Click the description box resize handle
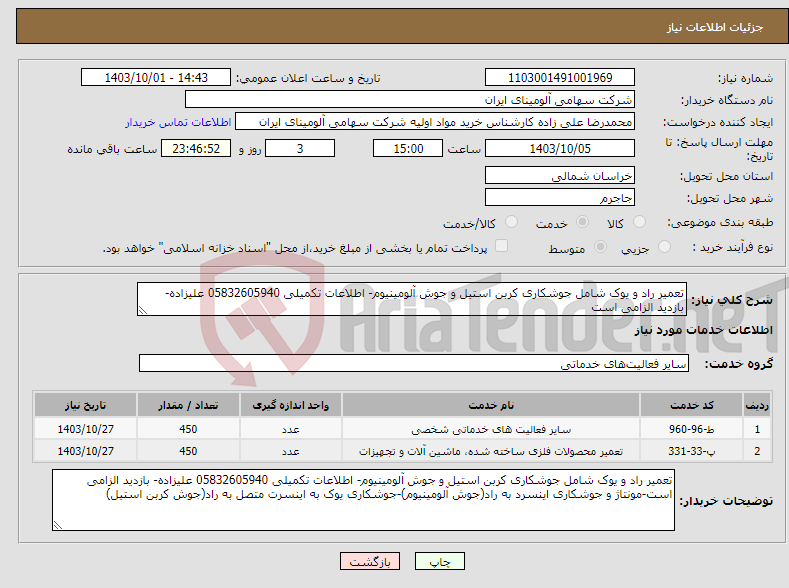 click(x=142, y=310)
